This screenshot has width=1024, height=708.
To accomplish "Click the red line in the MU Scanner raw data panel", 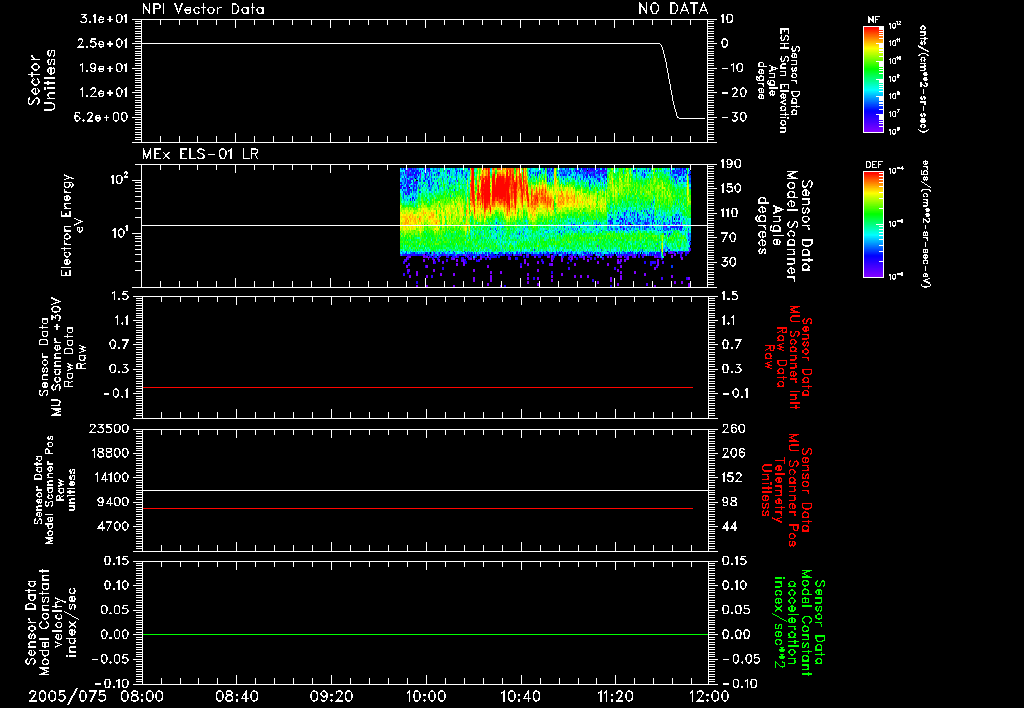I will pyautogui.click(x=417, y=388).
